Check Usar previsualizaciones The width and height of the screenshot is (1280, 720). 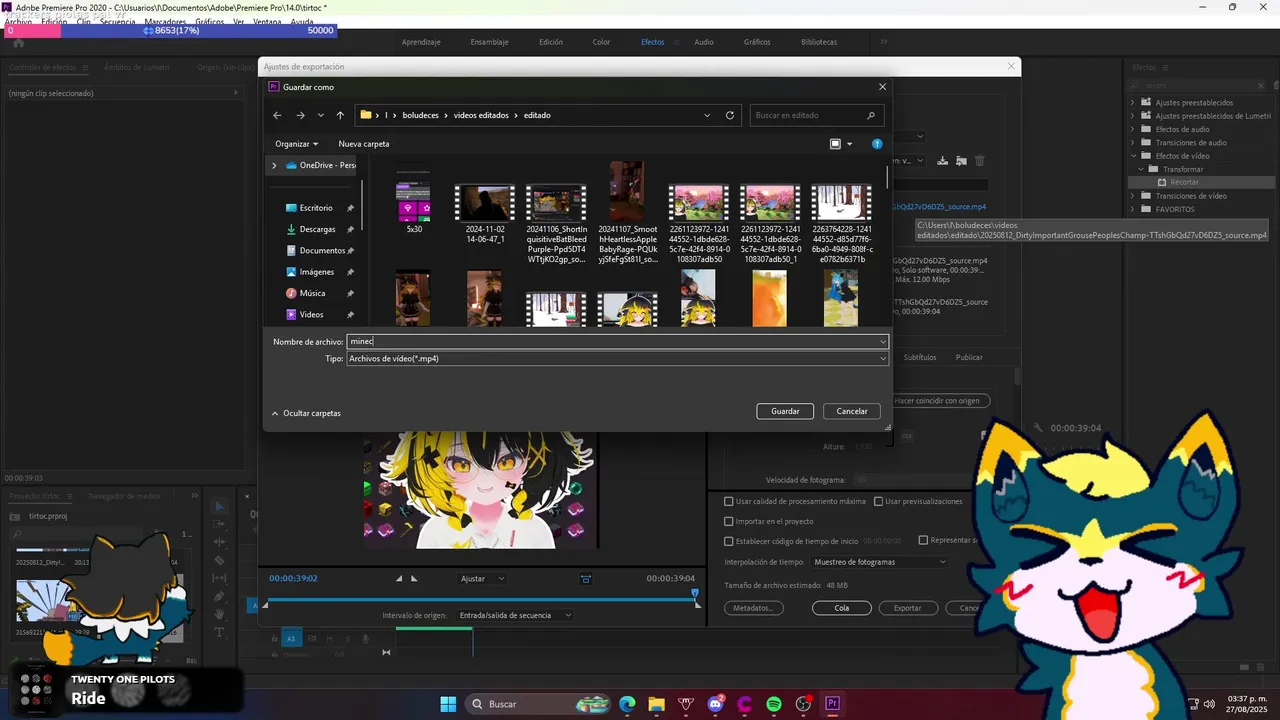click(879, 501)
